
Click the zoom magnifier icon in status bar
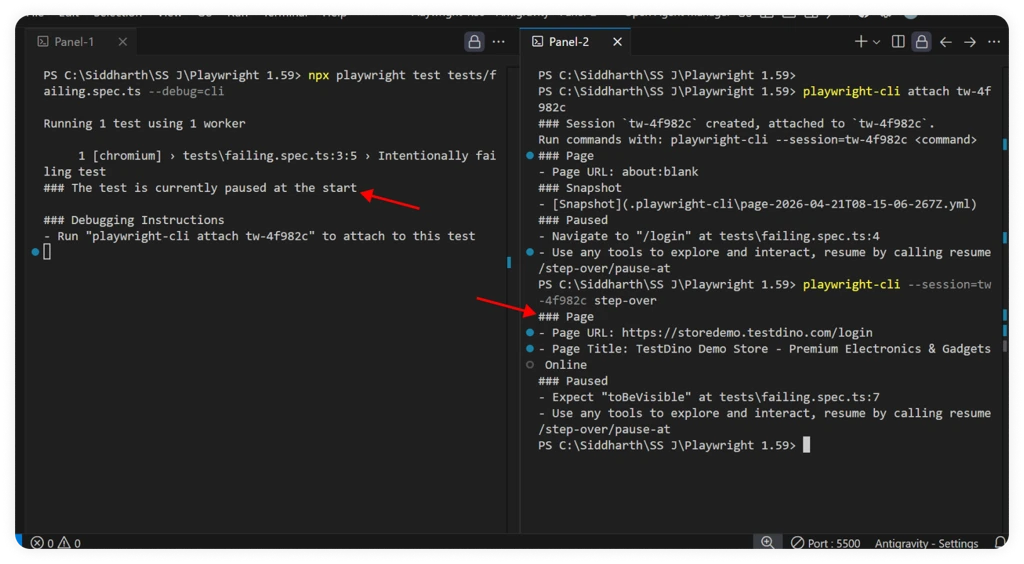(x=767, y=542)
